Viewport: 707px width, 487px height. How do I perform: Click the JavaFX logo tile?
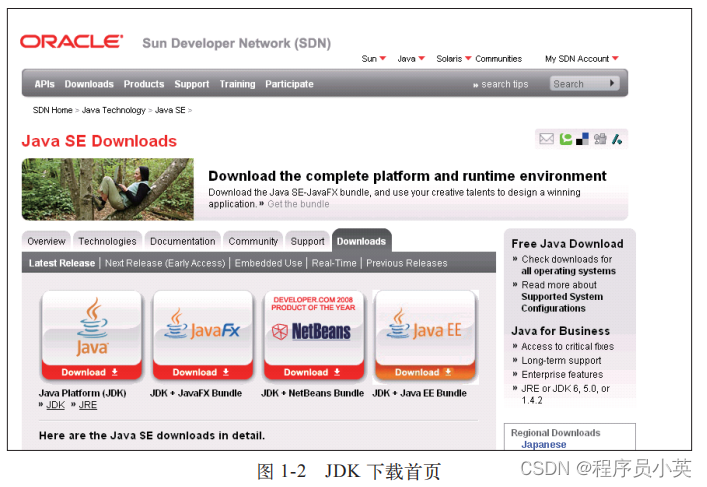click(202, 330)
